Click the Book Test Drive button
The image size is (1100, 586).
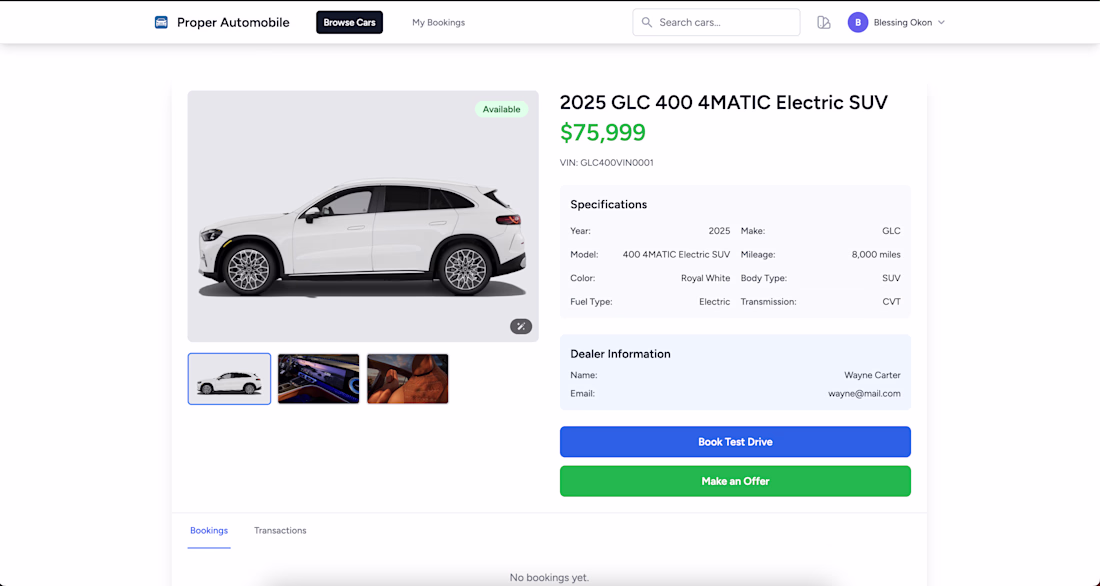point(735,441)
